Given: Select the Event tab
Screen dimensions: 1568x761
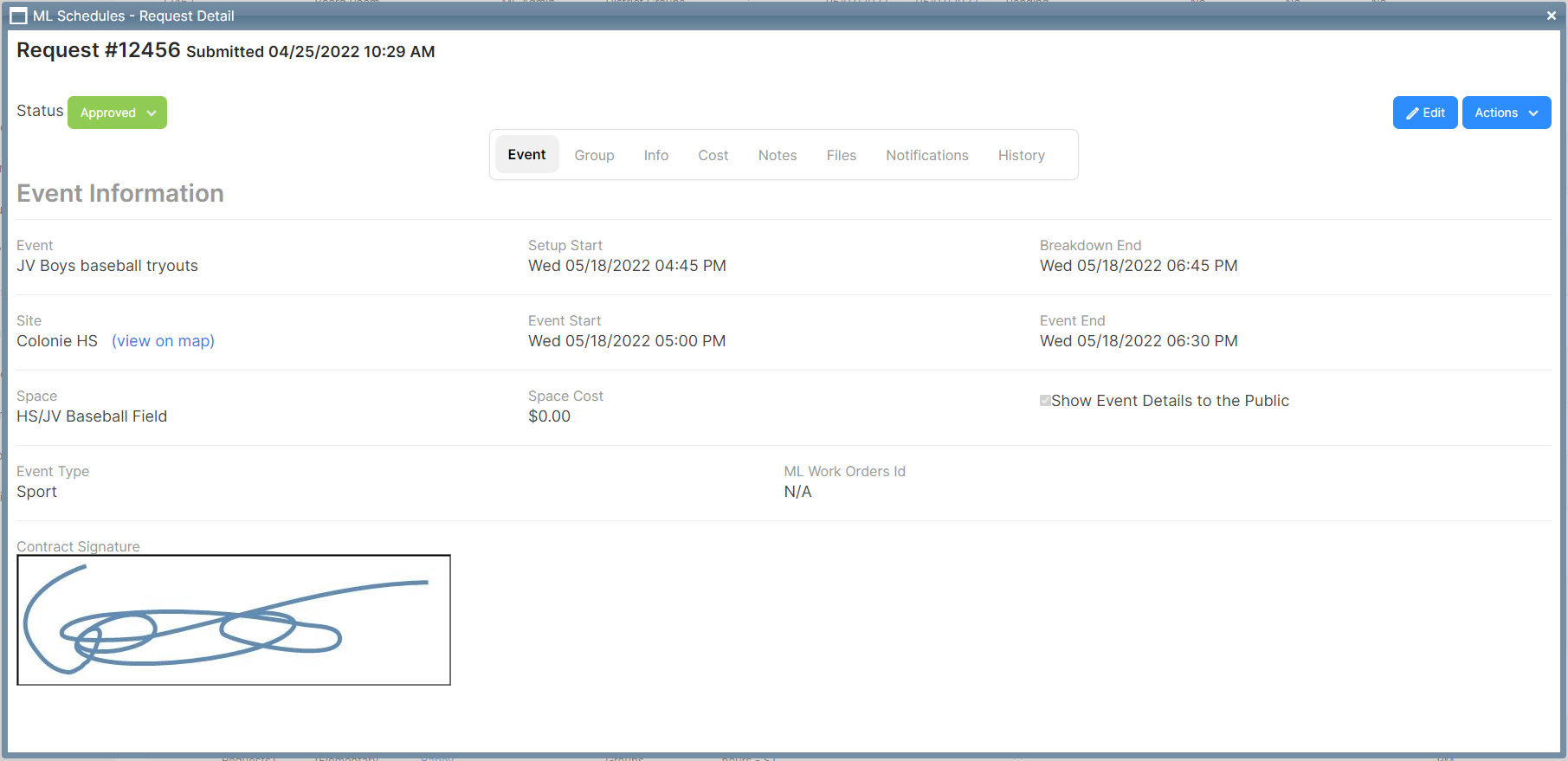Looking at the screenshot, I should point(526,154).
